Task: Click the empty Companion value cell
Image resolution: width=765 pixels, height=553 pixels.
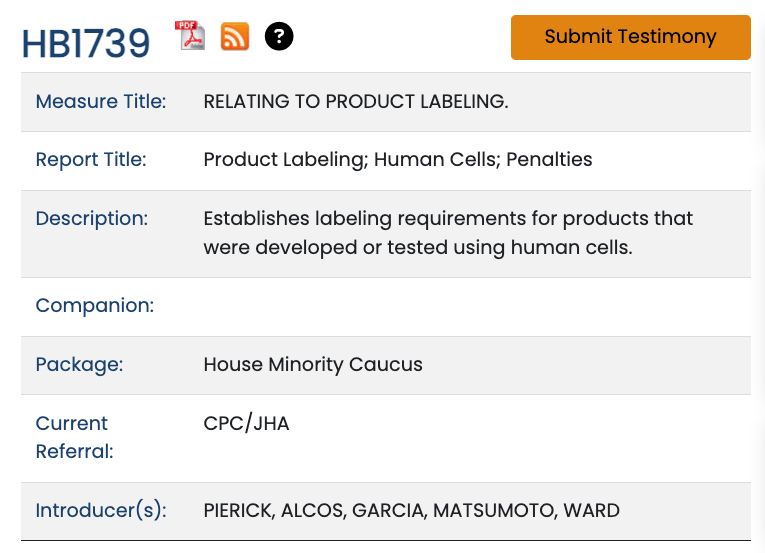Action: pos(470,306)
